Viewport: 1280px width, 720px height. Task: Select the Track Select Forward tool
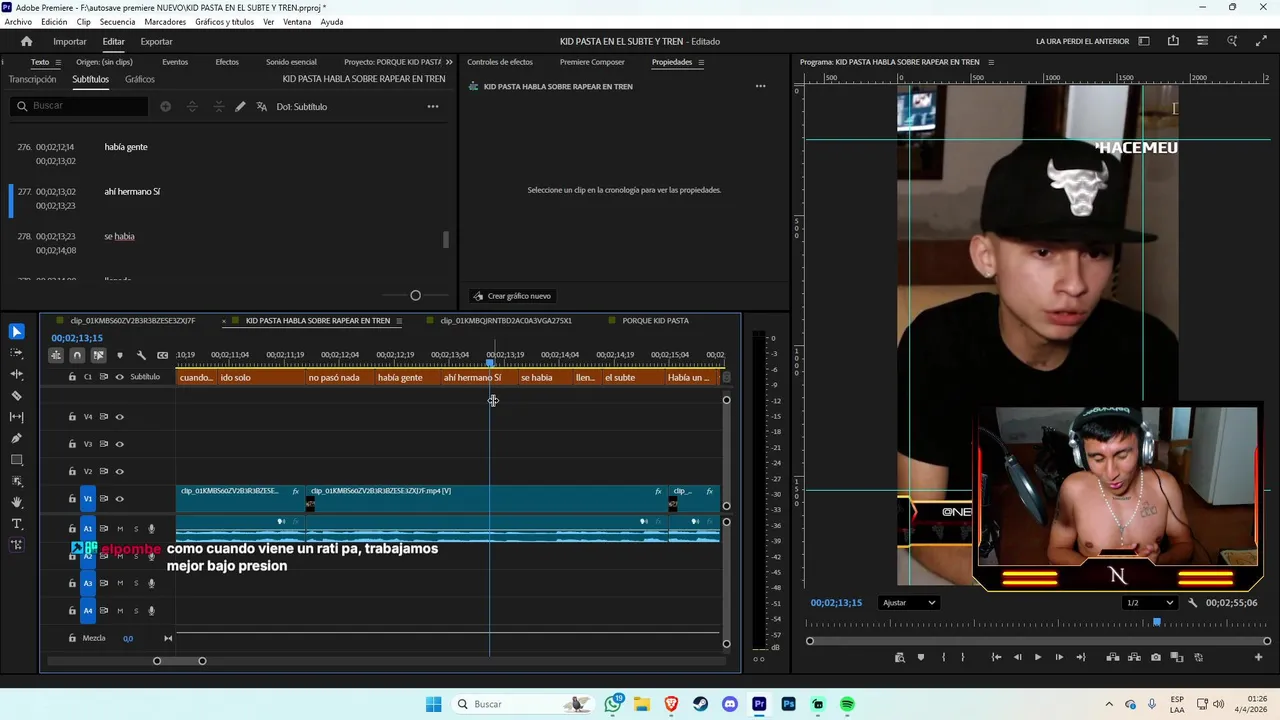click(x=16, y=353)
